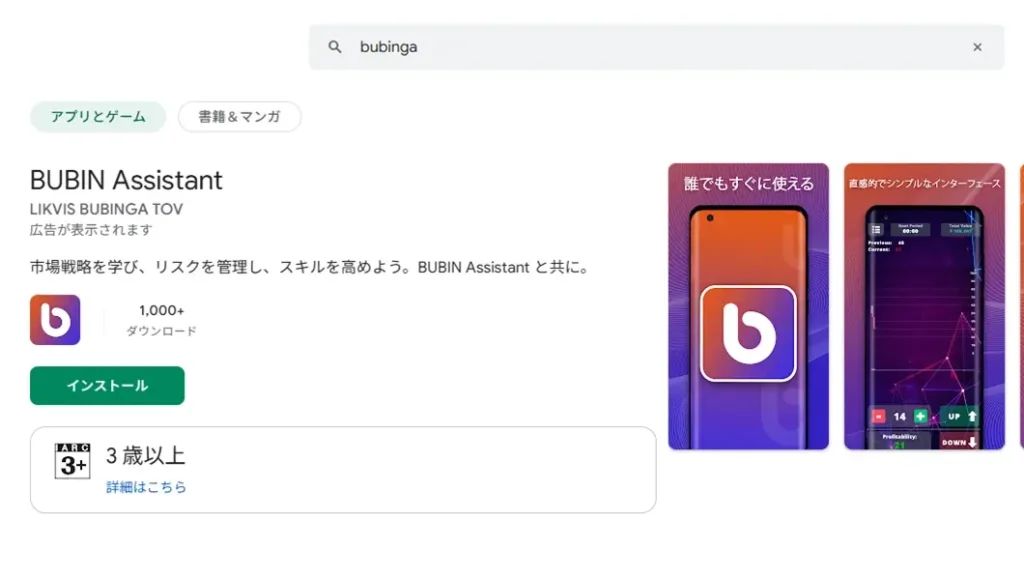1024x576 pixels.
Task: Click the BUBIN Assistant app icon
Action: pyautogui.click(x=55, y=320)
